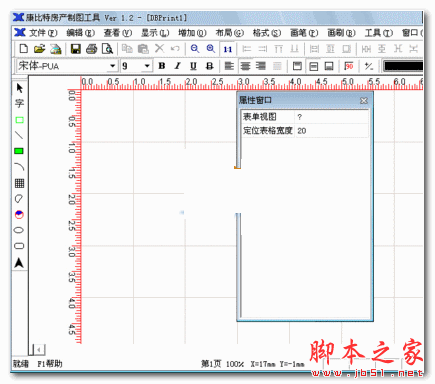Close the 属性窗口 panel
Viewport: 435px width, 384px height.
[364, 100]
